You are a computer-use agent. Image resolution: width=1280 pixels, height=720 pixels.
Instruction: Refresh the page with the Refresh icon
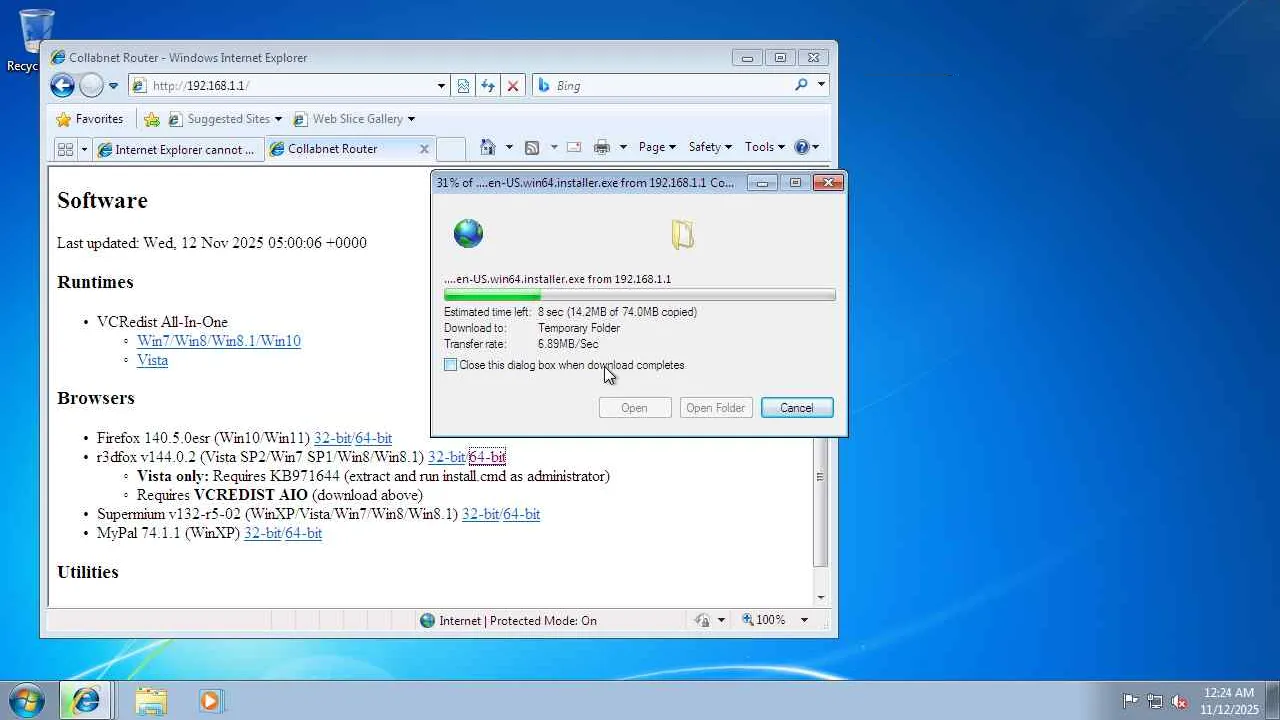[x=488, y=86]
